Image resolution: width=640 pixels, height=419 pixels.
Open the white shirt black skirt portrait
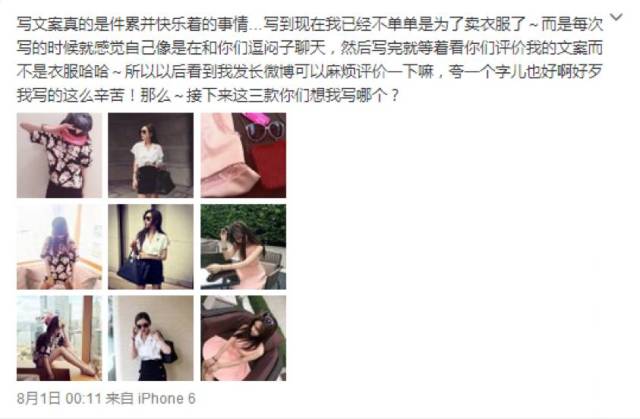coord(151,338)
